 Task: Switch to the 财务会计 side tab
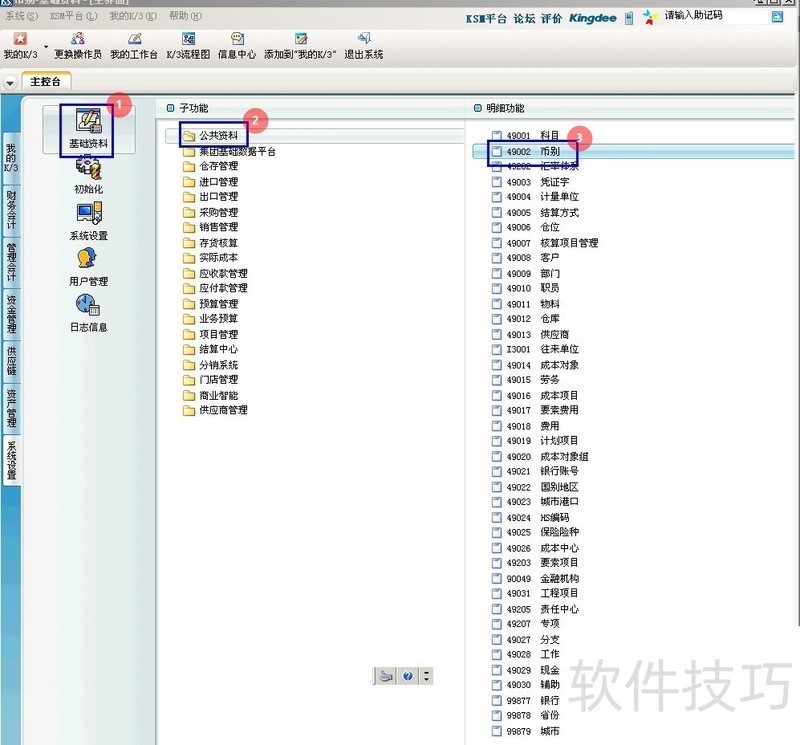click(x=11, y=210)
